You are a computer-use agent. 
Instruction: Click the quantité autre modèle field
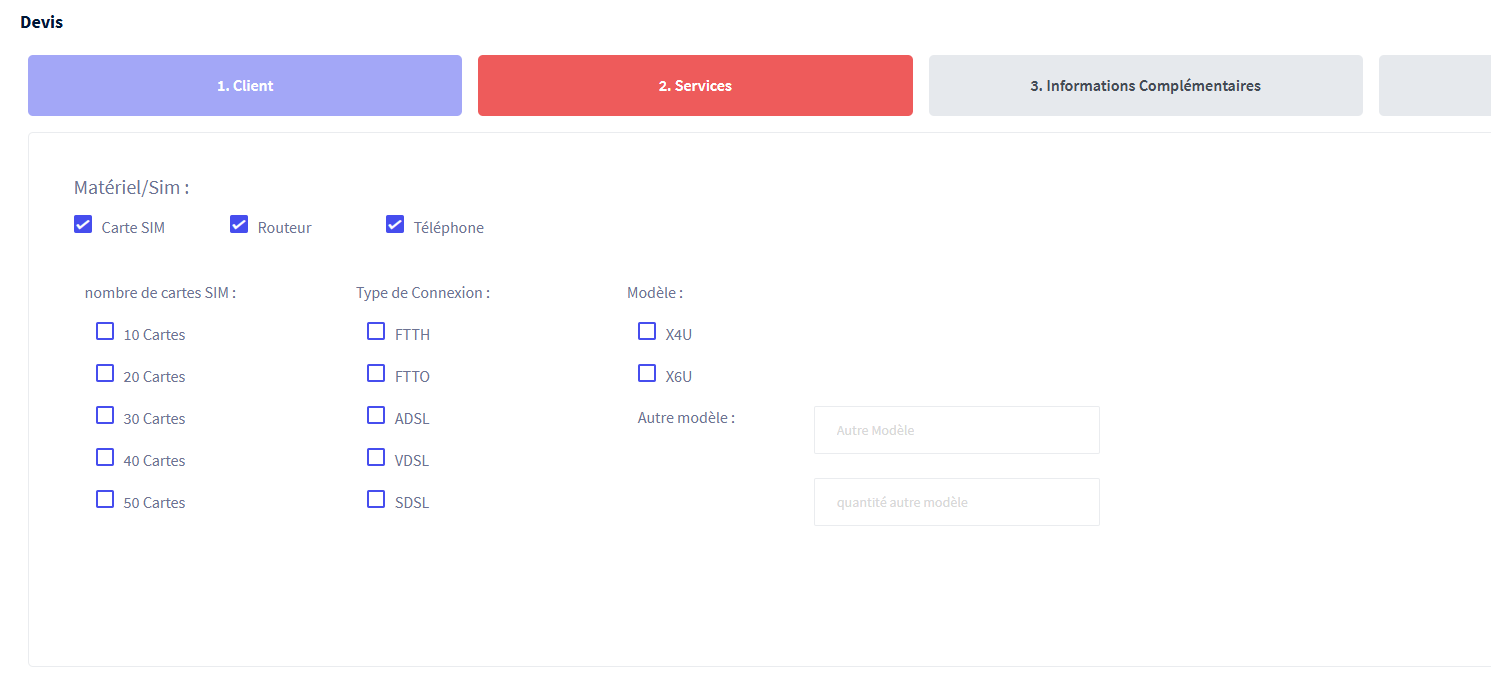[957, 502]
